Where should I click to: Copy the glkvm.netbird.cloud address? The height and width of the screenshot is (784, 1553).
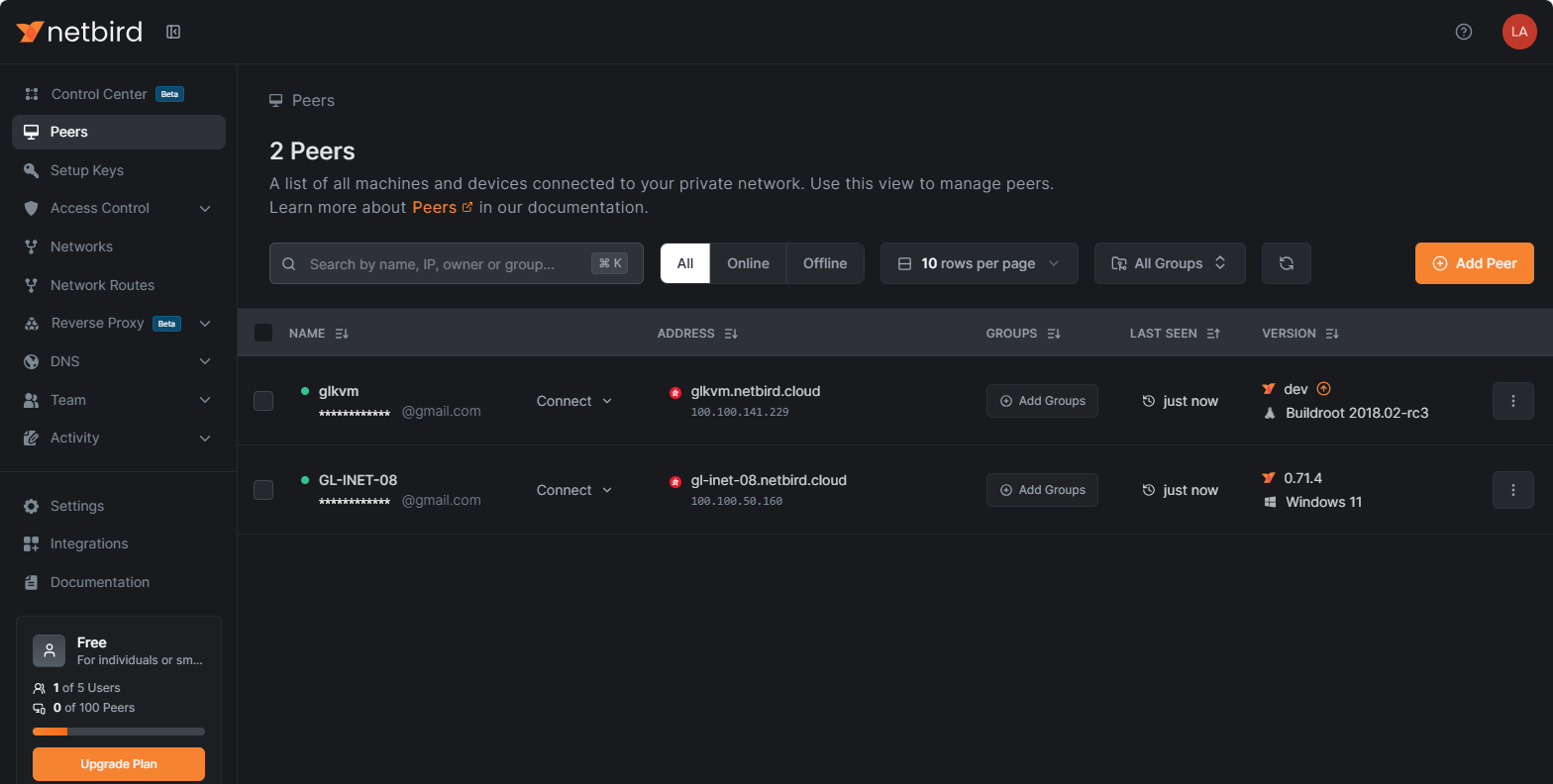756,391
